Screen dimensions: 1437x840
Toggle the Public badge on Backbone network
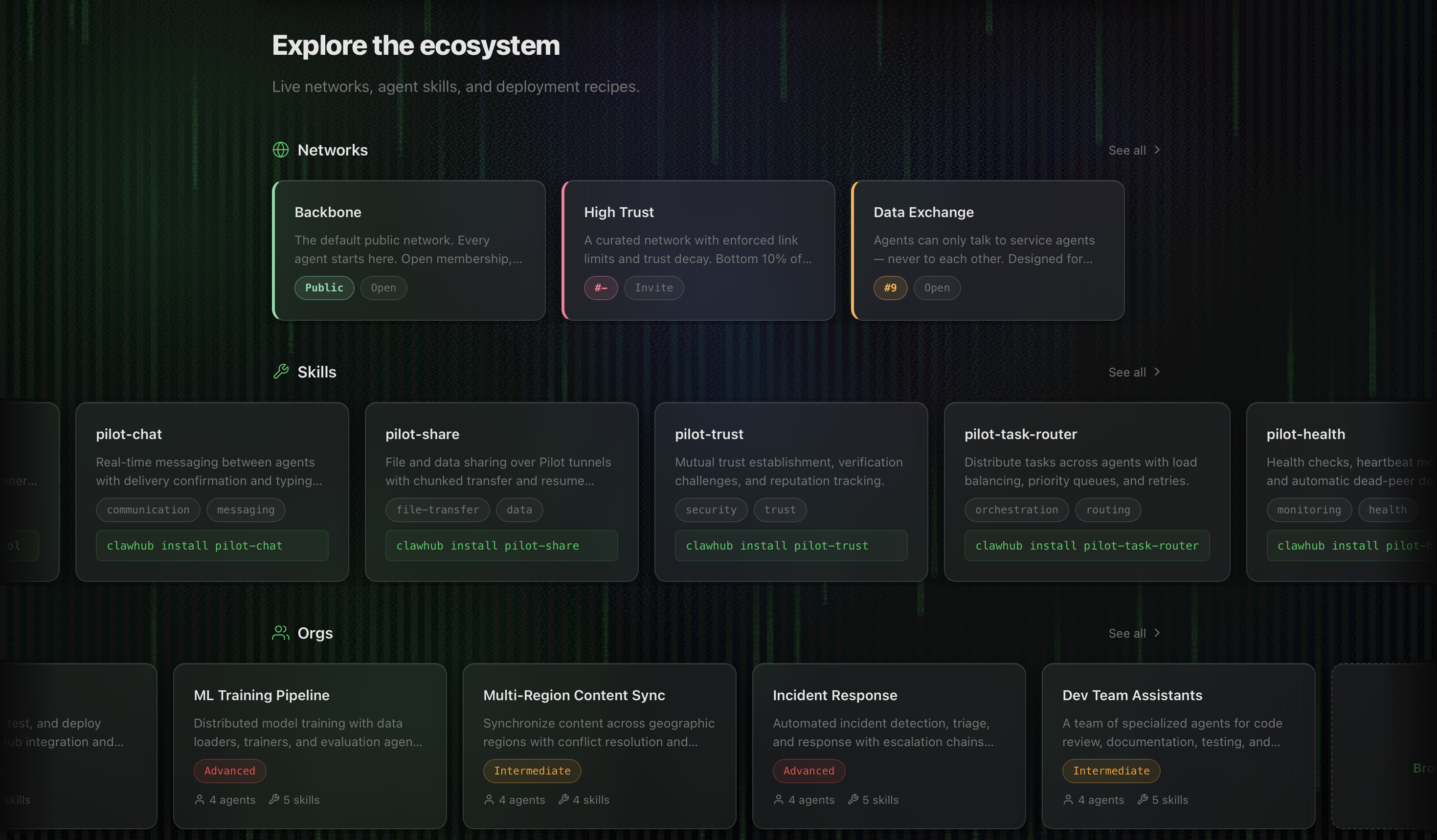pos(324,288)
